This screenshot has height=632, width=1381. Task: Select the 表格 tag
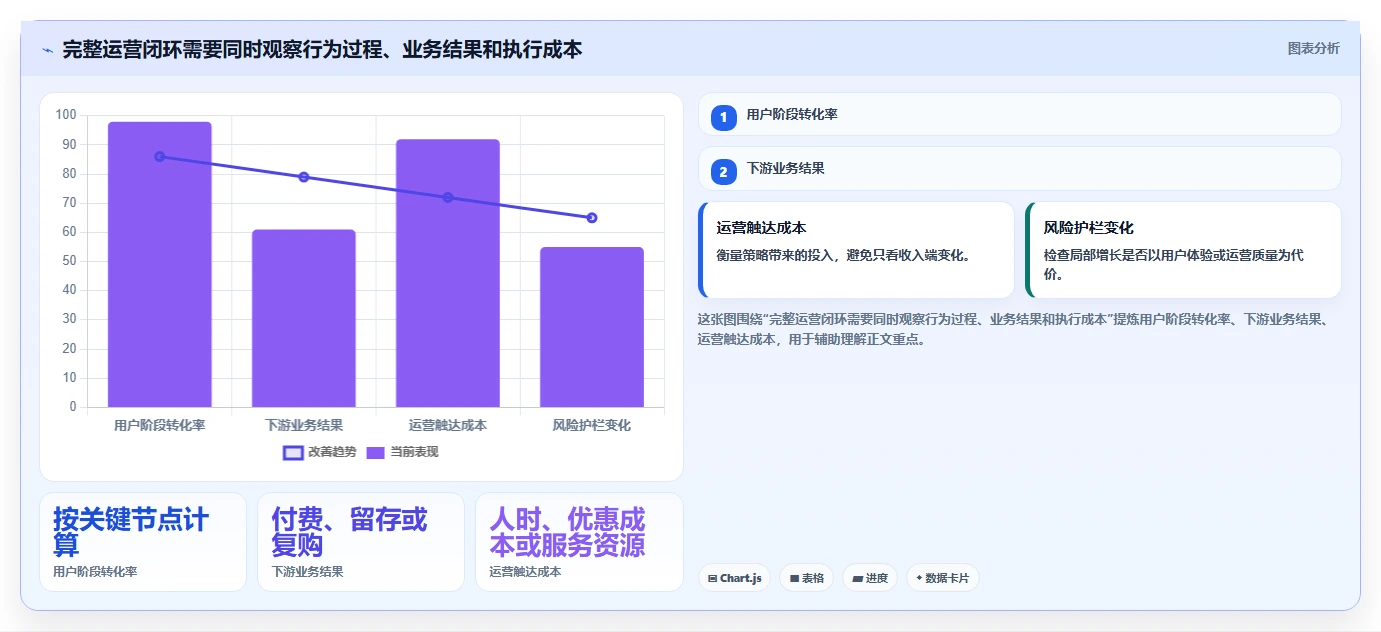tap(806, 578)
